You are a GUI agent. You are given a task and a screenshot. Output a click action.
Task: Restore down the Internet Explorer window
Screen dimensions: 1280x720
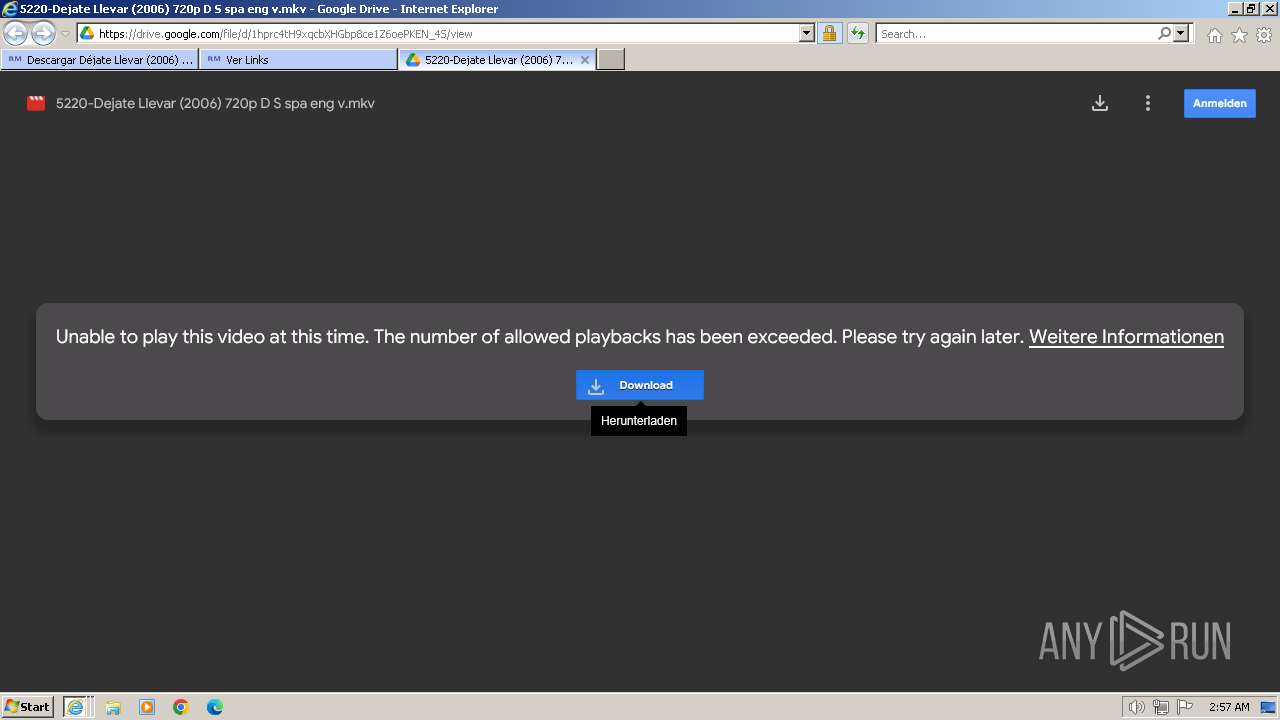pyautogui.click(x=1251, y=9)
